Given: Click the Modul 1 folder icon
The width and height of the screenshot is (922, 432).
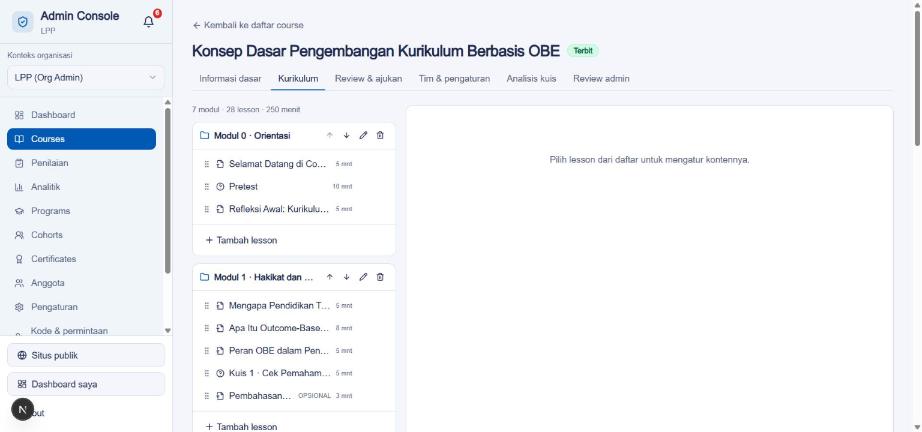Looking at the screenshot, I should (205, 277).
